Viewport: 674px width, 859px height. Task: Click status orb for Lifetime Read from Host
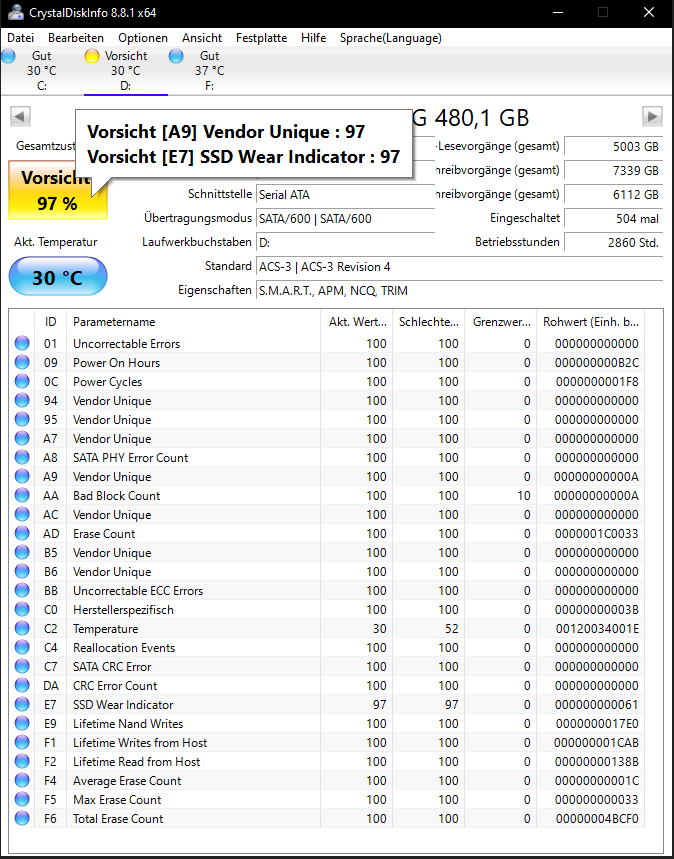[22, 761]
